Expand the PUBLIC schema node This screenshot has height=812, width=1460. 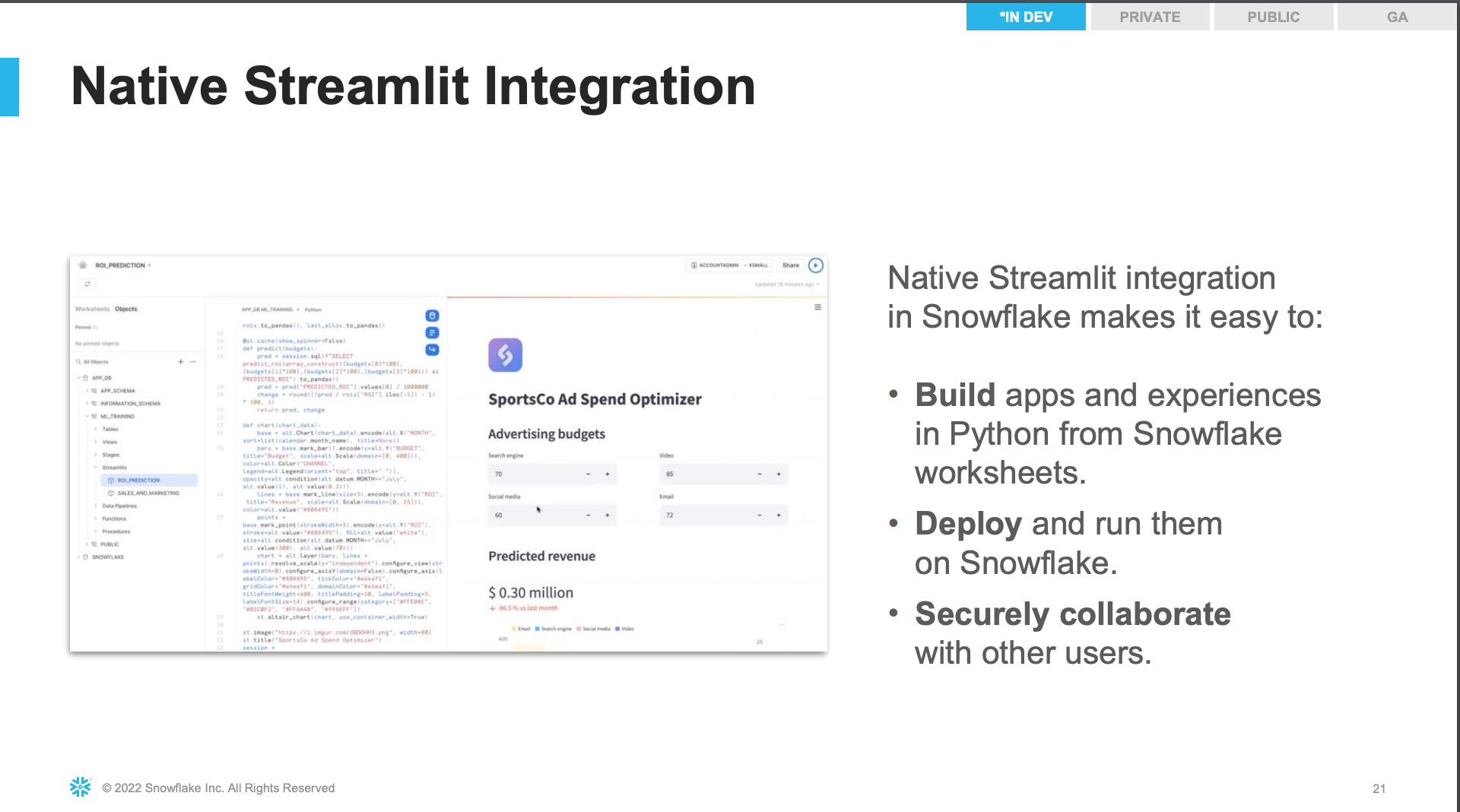(87, 544)
